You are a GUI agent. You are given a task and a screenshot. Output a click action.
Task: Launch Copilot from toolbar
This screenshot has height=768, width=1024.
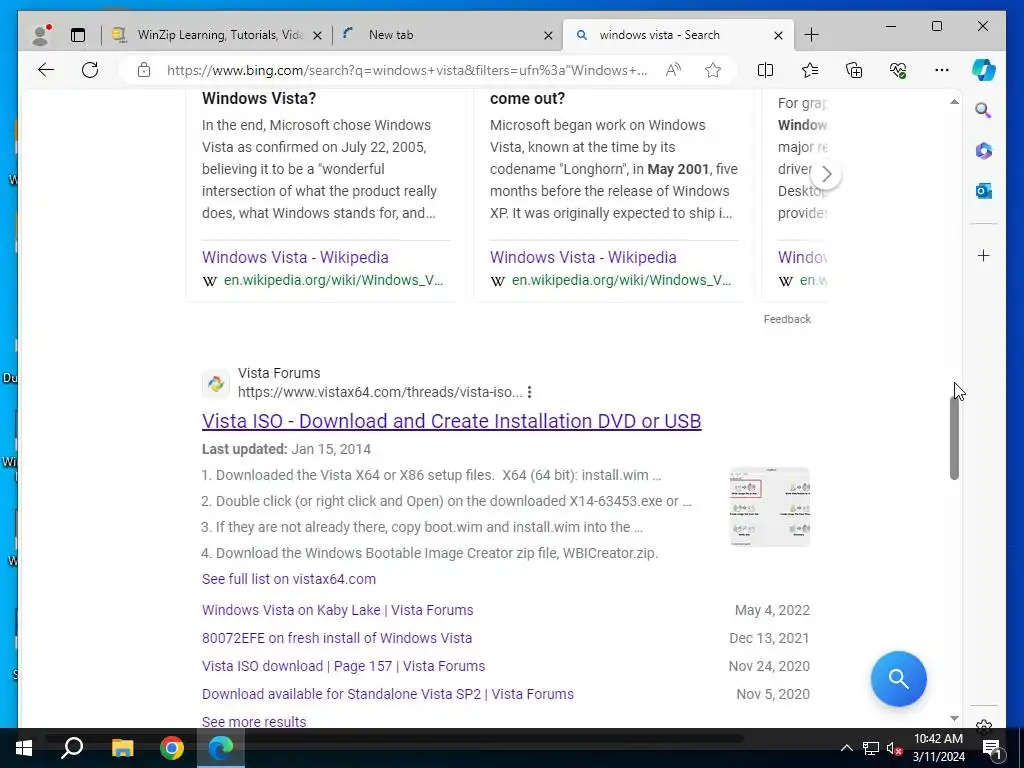point(984,70)
